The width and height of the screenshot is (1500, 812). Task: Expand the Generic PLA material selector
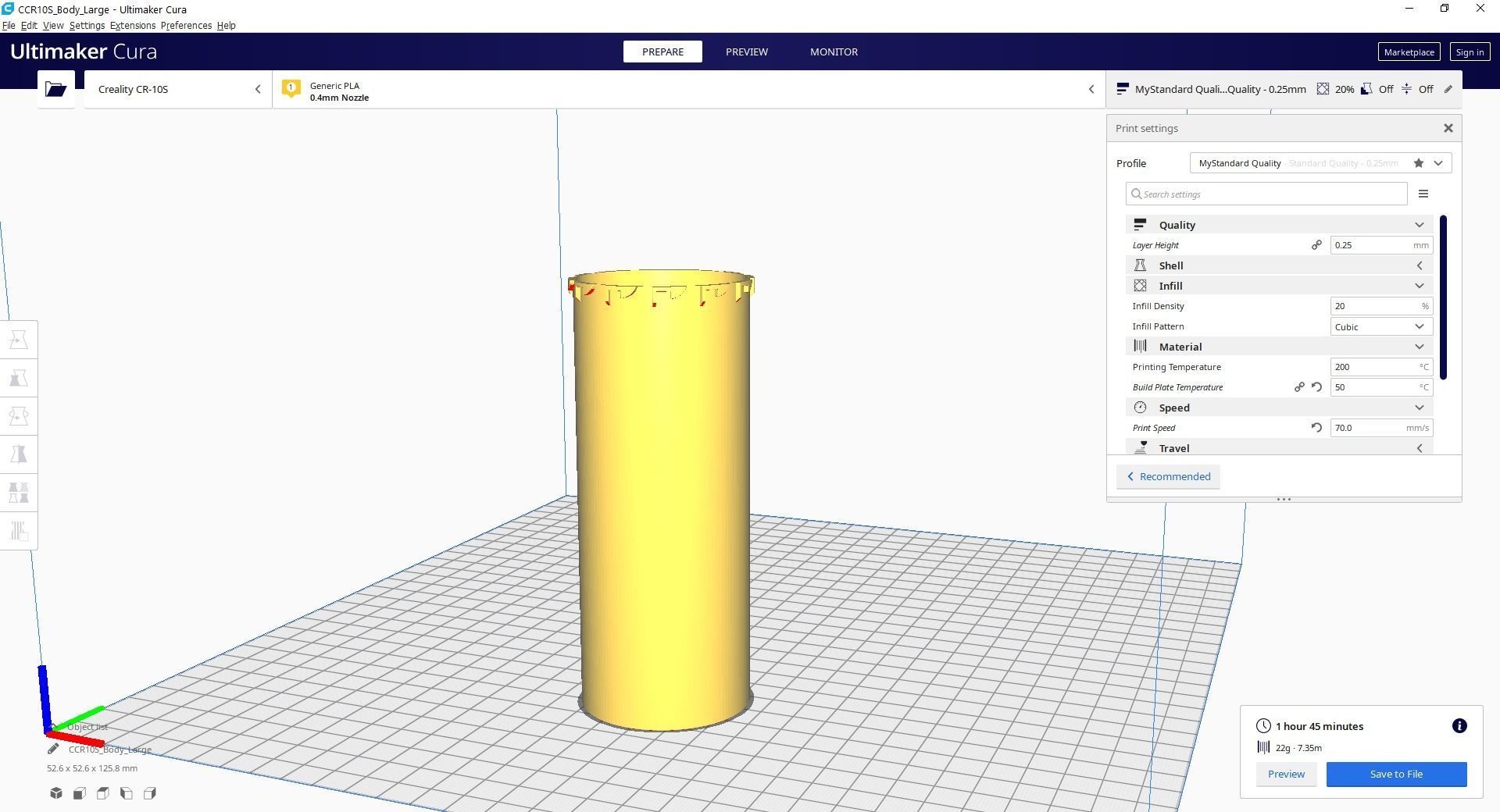(688, 89)
